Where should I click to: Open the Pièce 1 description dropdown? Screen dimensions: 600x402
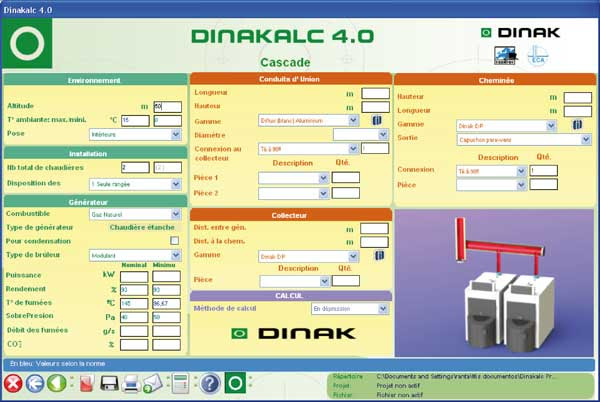(293, 178)
